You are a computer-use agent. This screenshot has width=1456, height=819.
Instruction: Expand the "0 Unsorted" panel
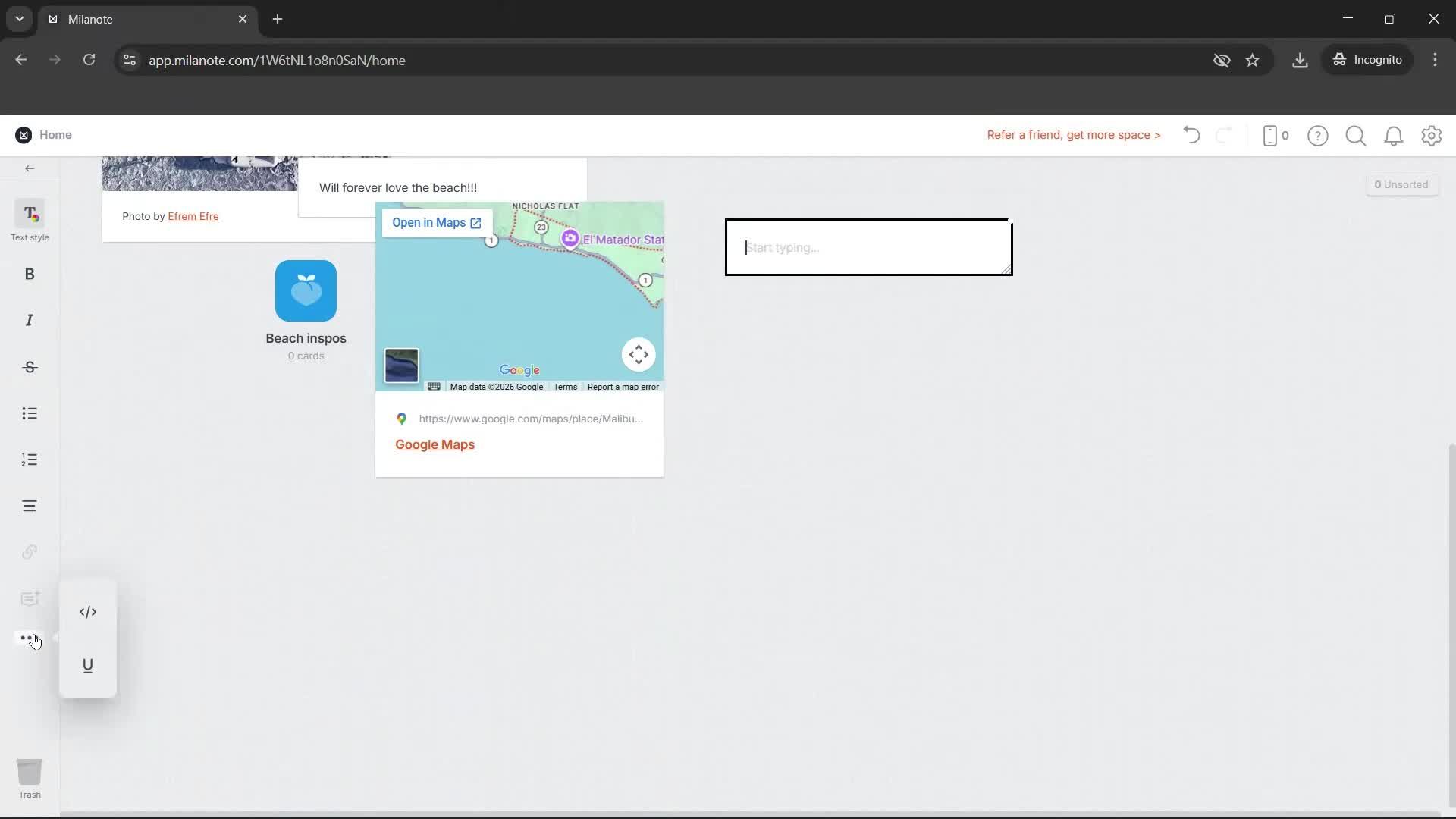coord(1401,184)
